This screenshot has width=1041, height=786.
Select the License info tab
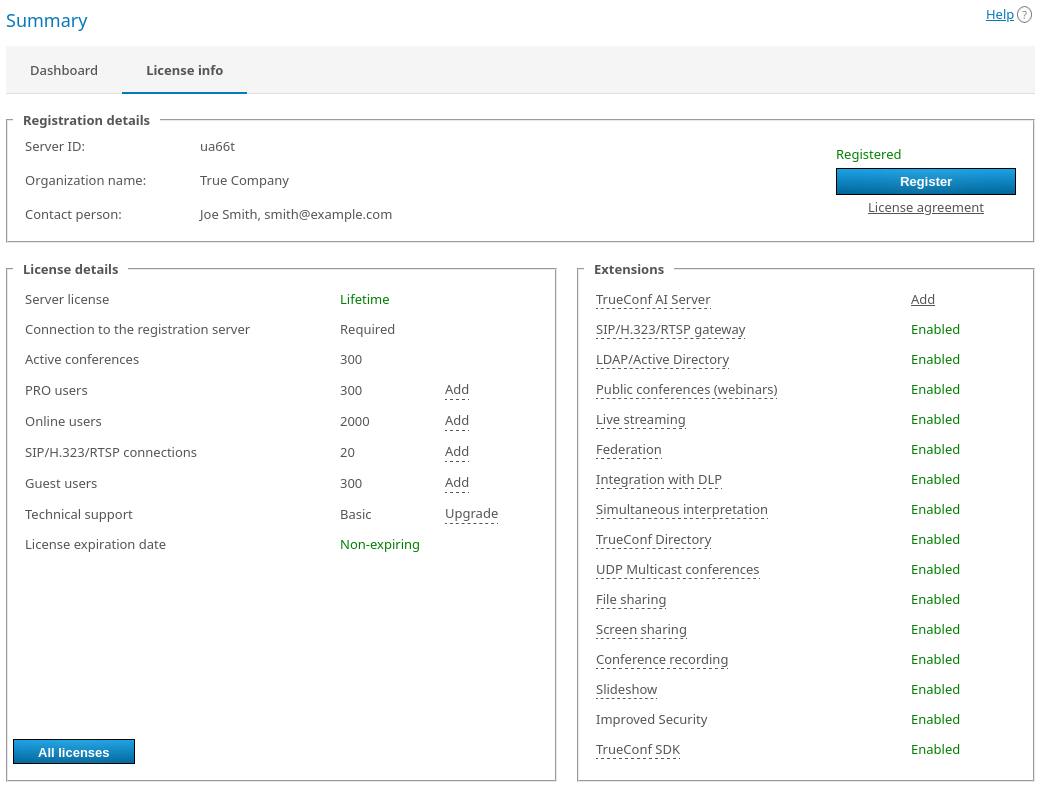184,70
